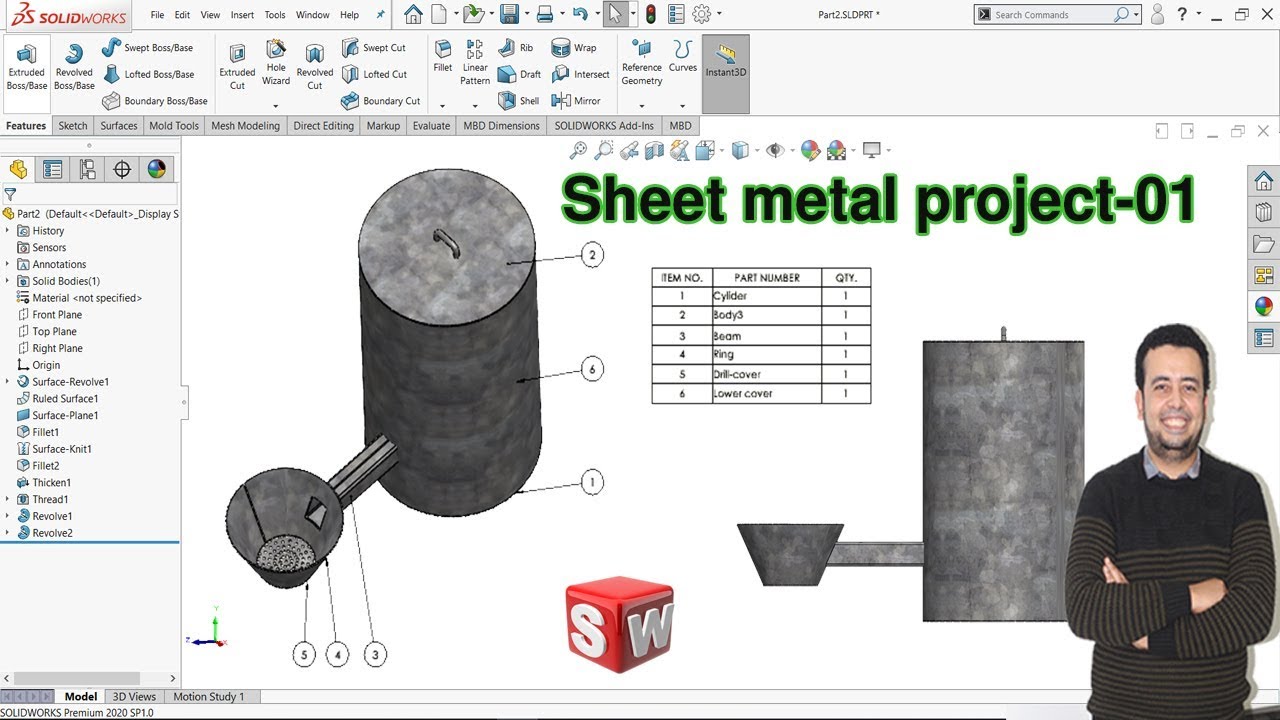Open Reference Geometry tools
The image size is (1280, 720).
642,62
